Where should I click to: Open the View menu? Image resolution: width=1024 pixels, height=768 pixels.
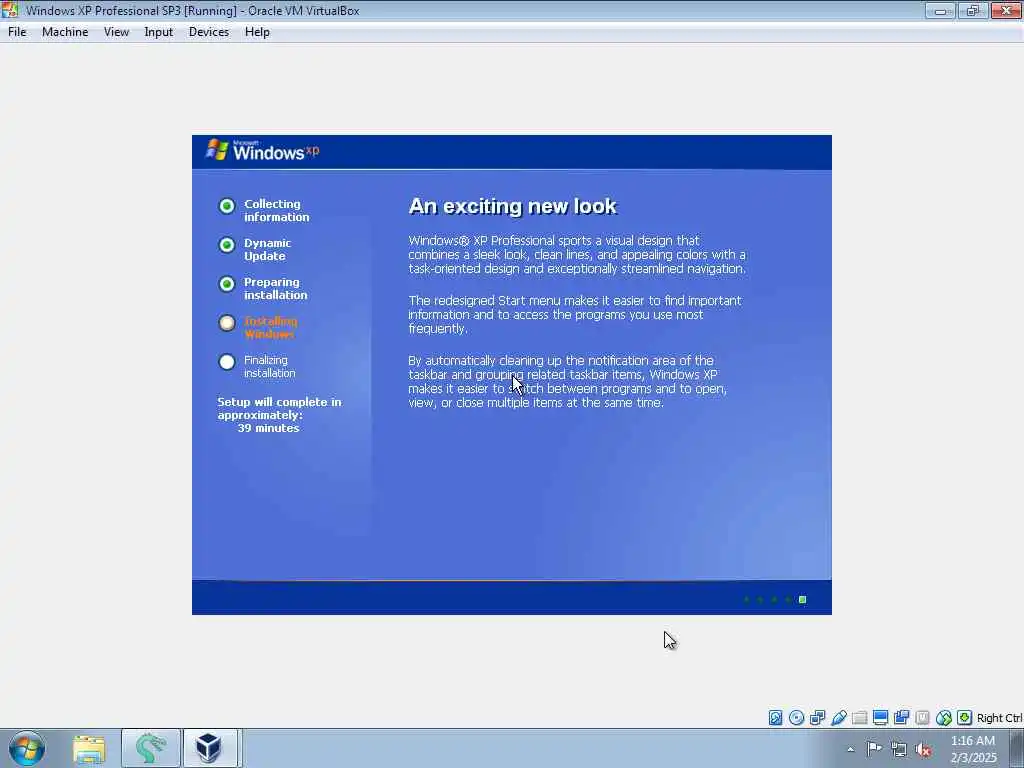tap(116, 32)
